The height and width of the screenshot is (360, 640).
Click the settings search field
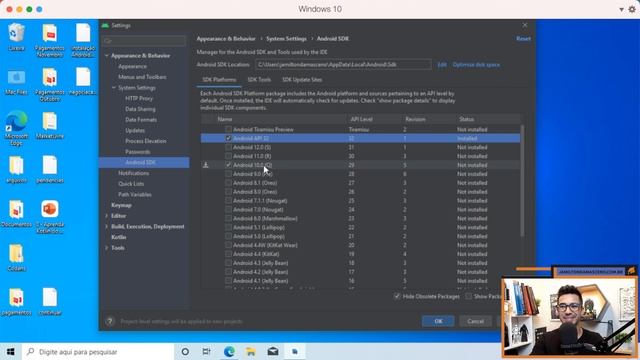[144, 41]
